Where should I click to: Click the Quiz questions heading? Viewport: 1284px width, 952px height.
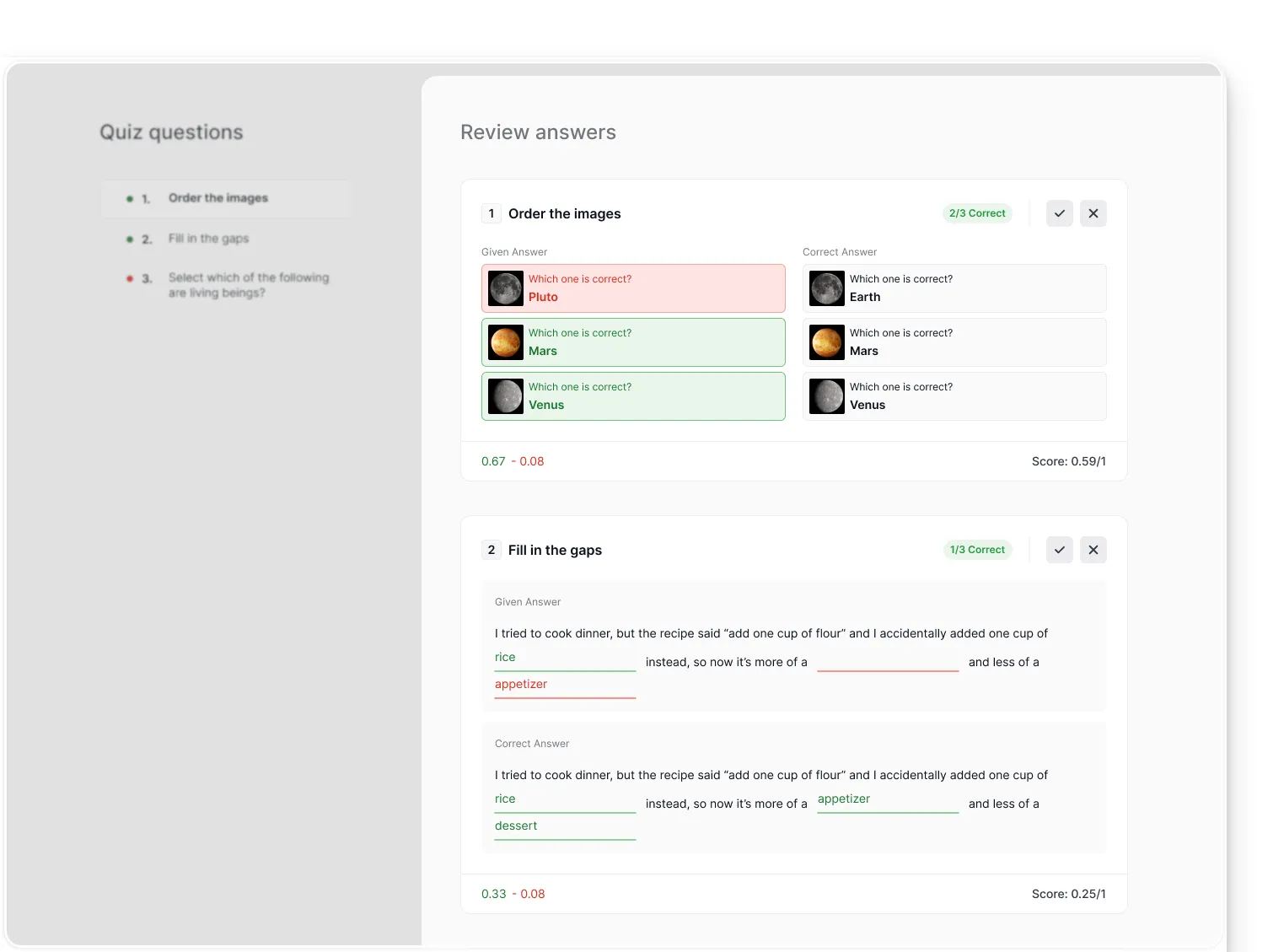pos(171,132)
